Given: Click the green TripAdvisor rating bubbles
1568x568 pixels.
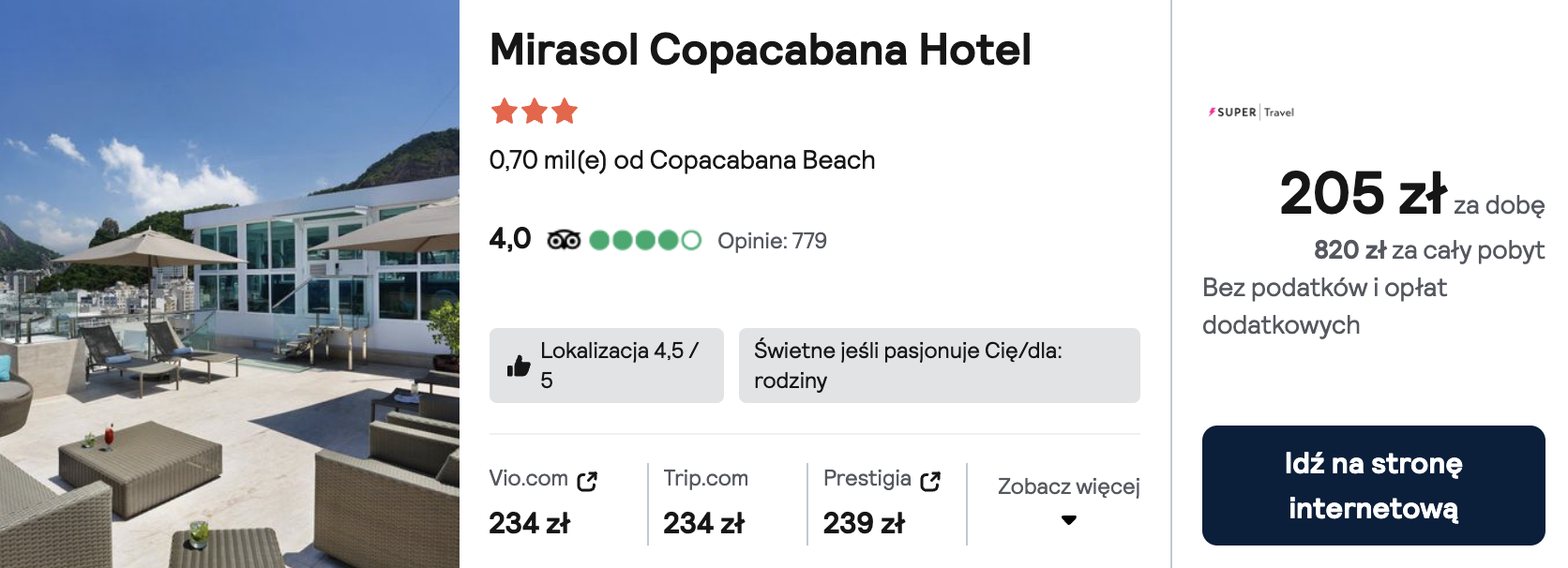Looking at the screenshot, I should (x=645, y=241).
